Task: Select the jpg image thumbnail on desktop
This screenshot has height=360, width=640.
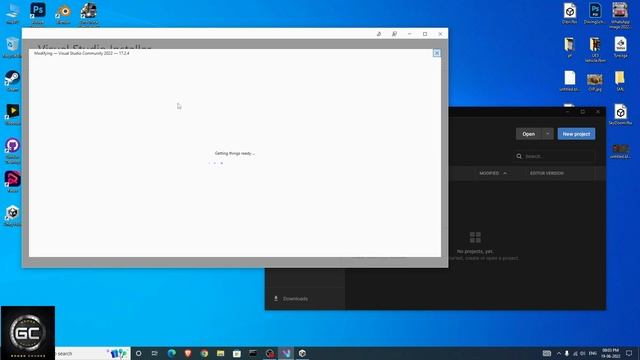Action: tap(595, 82)
